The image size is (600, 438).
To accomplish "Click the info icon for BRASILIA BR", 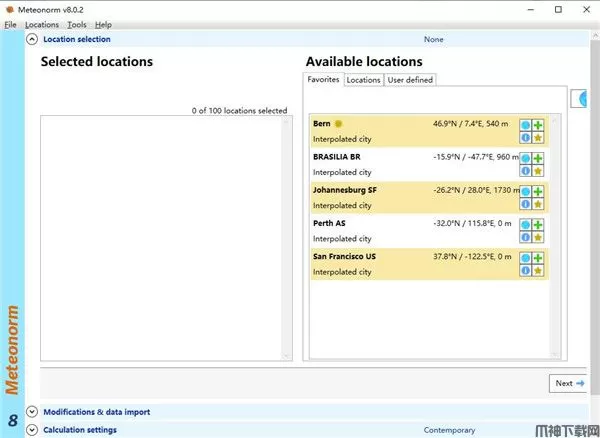I will 526,171.
